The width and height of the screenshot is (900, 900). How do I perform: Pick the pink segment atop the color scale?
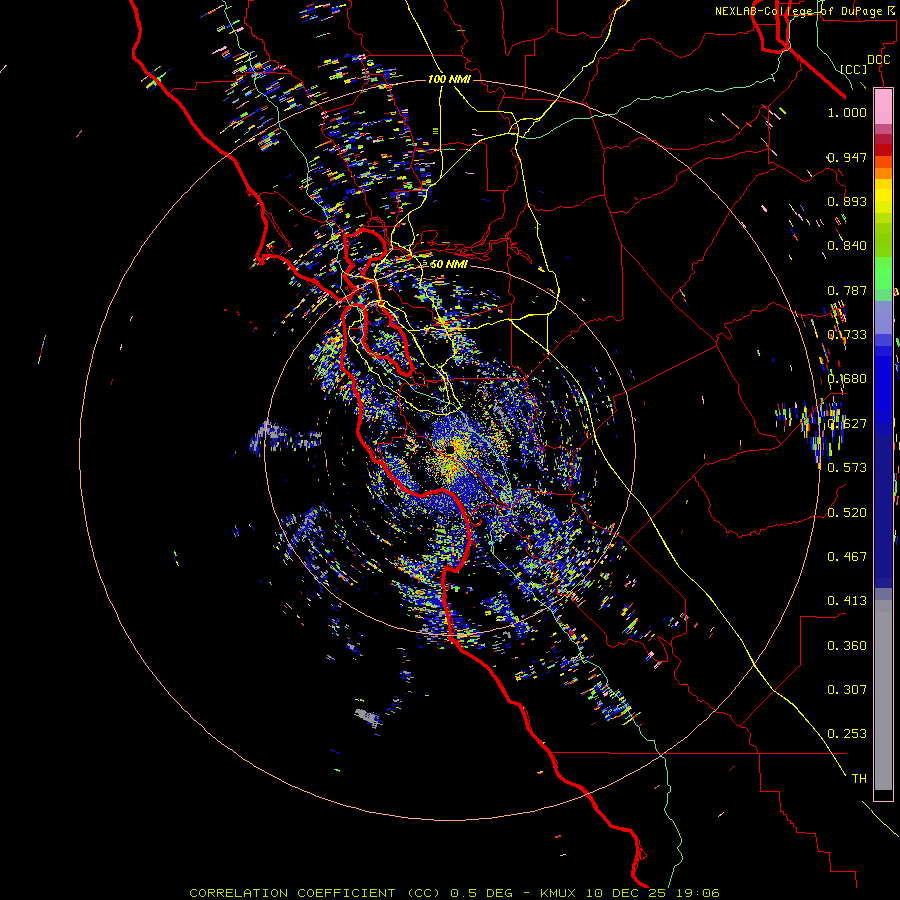tap(883, 106)
